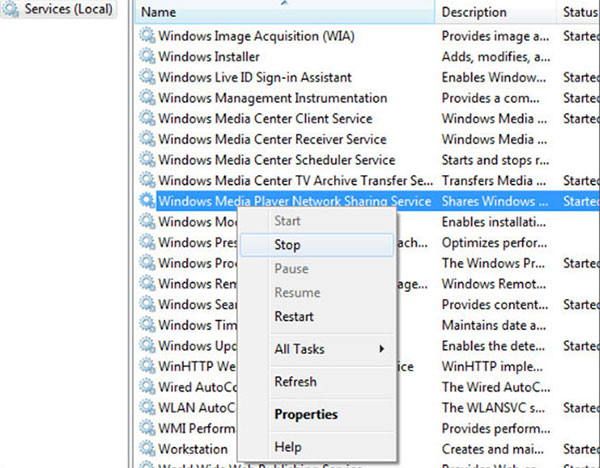
Task: Click the gear icon of Windows Media Center Receiver Service
Action: pos(147,139)
